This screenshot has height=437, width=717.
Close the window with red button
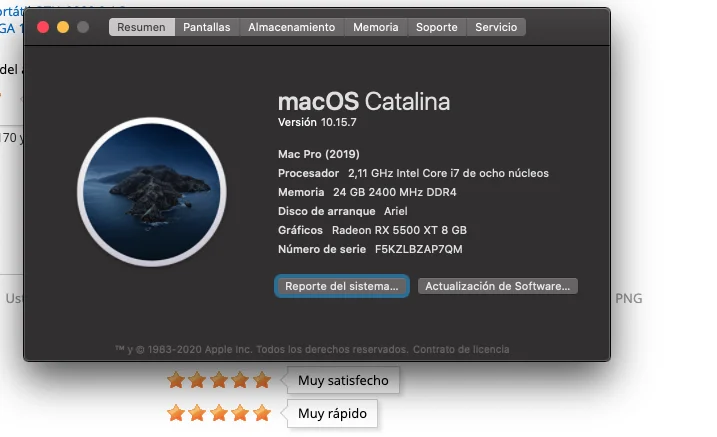click(x=43, y=27)
